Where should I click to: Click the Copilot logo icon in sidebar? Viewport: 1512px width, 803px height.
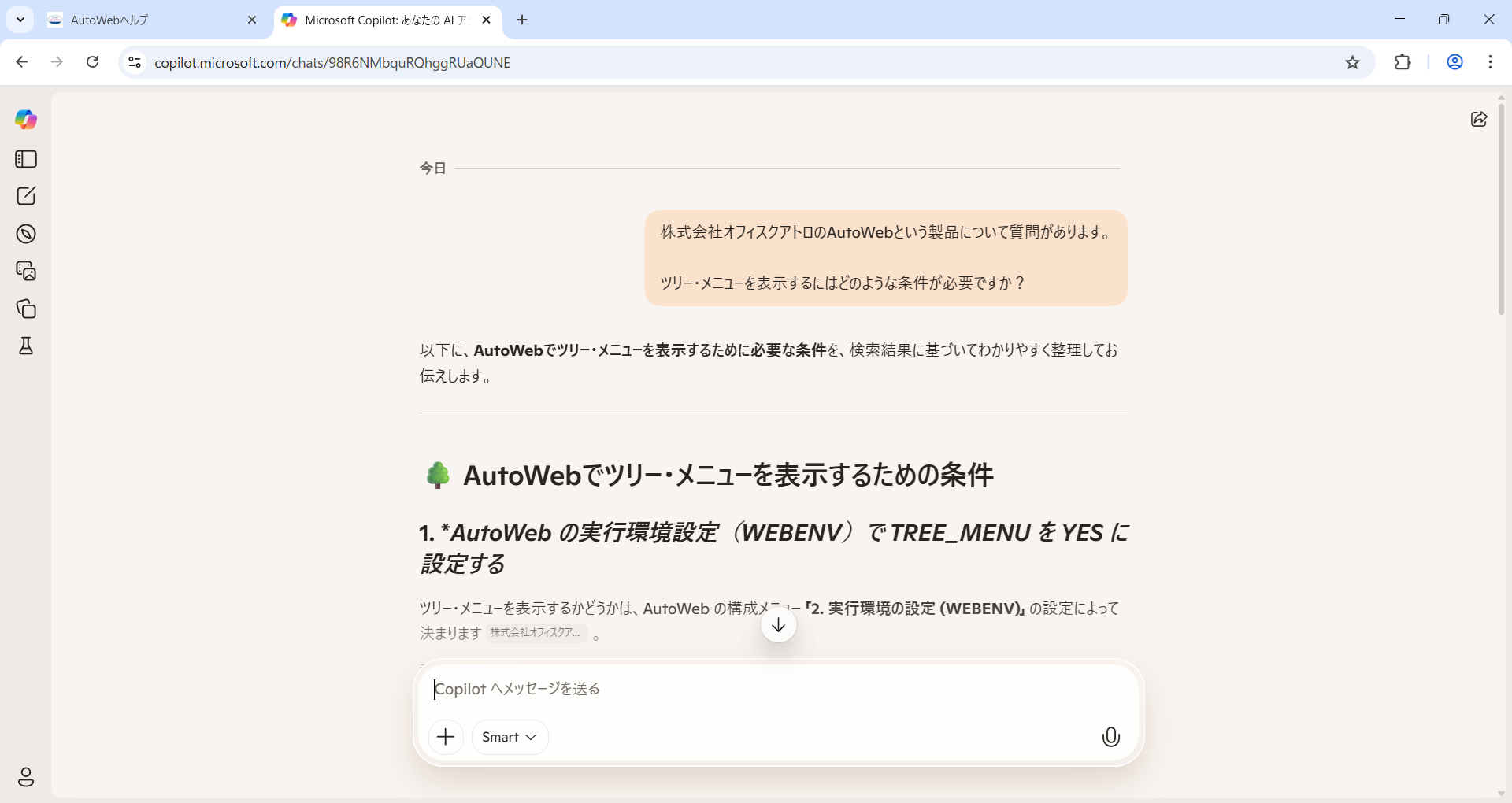tap(26, 120)
